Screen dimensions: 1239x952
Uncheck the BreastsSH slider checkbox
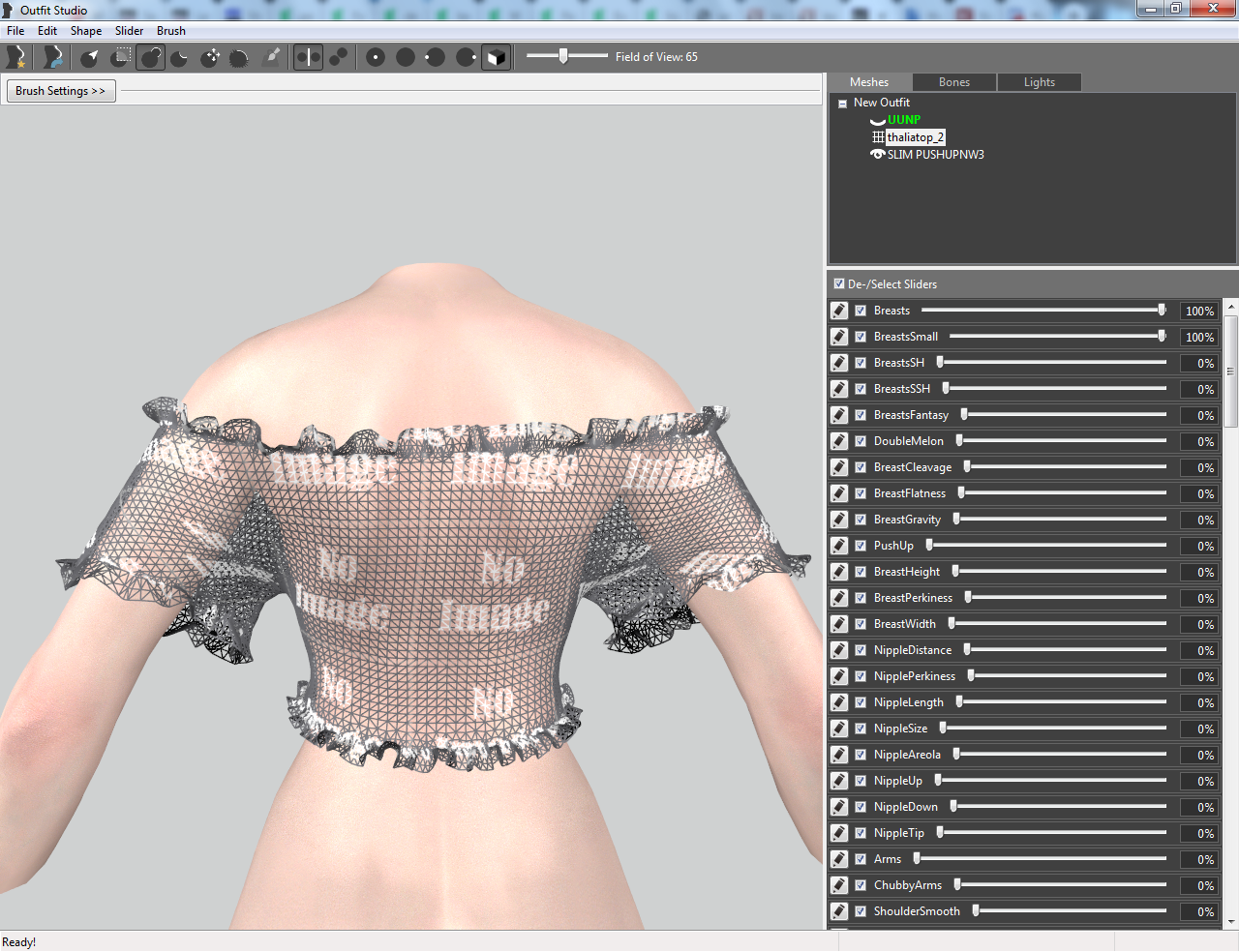tap(861, 363)
